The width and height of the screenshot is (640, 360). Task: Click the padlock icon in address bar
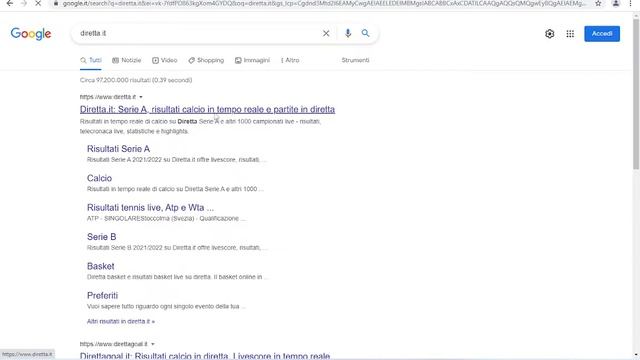pos(56,3)
